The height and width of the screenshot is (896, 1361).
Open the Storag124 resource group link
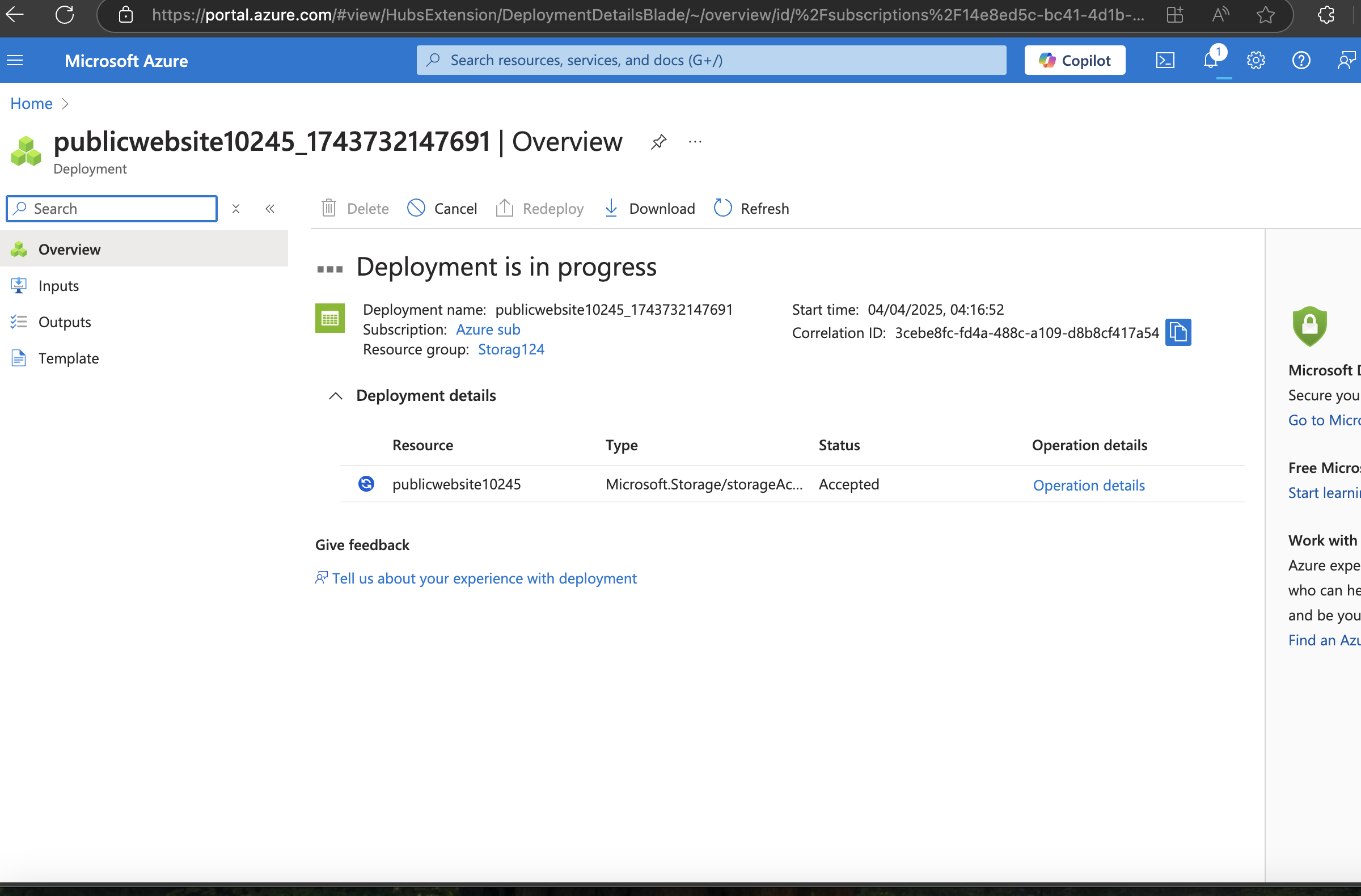(x=512, y=349)
